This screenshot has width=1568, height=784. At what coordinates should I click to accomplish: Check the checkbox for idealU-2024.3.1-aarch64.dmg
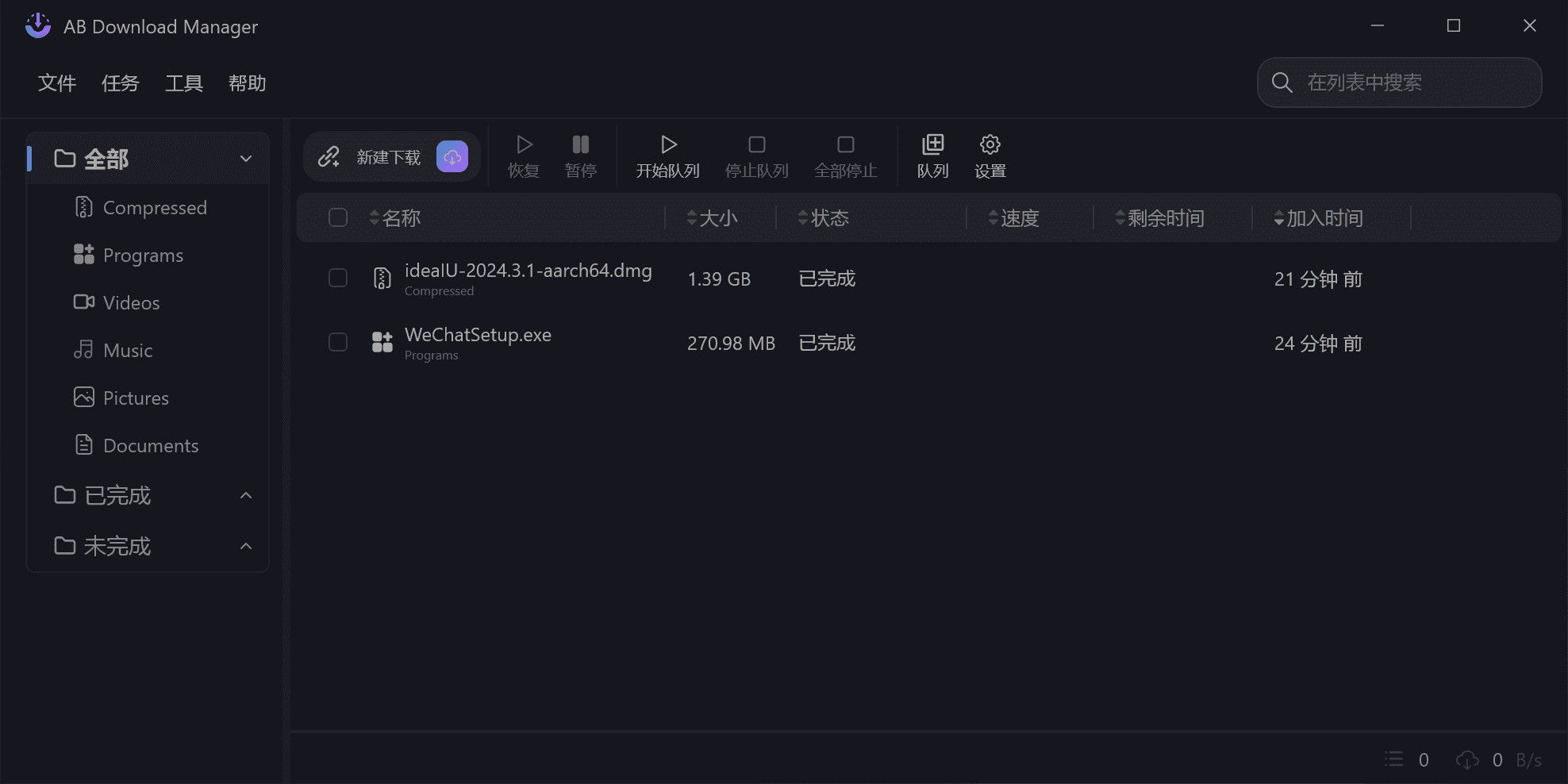pos(337,278)
